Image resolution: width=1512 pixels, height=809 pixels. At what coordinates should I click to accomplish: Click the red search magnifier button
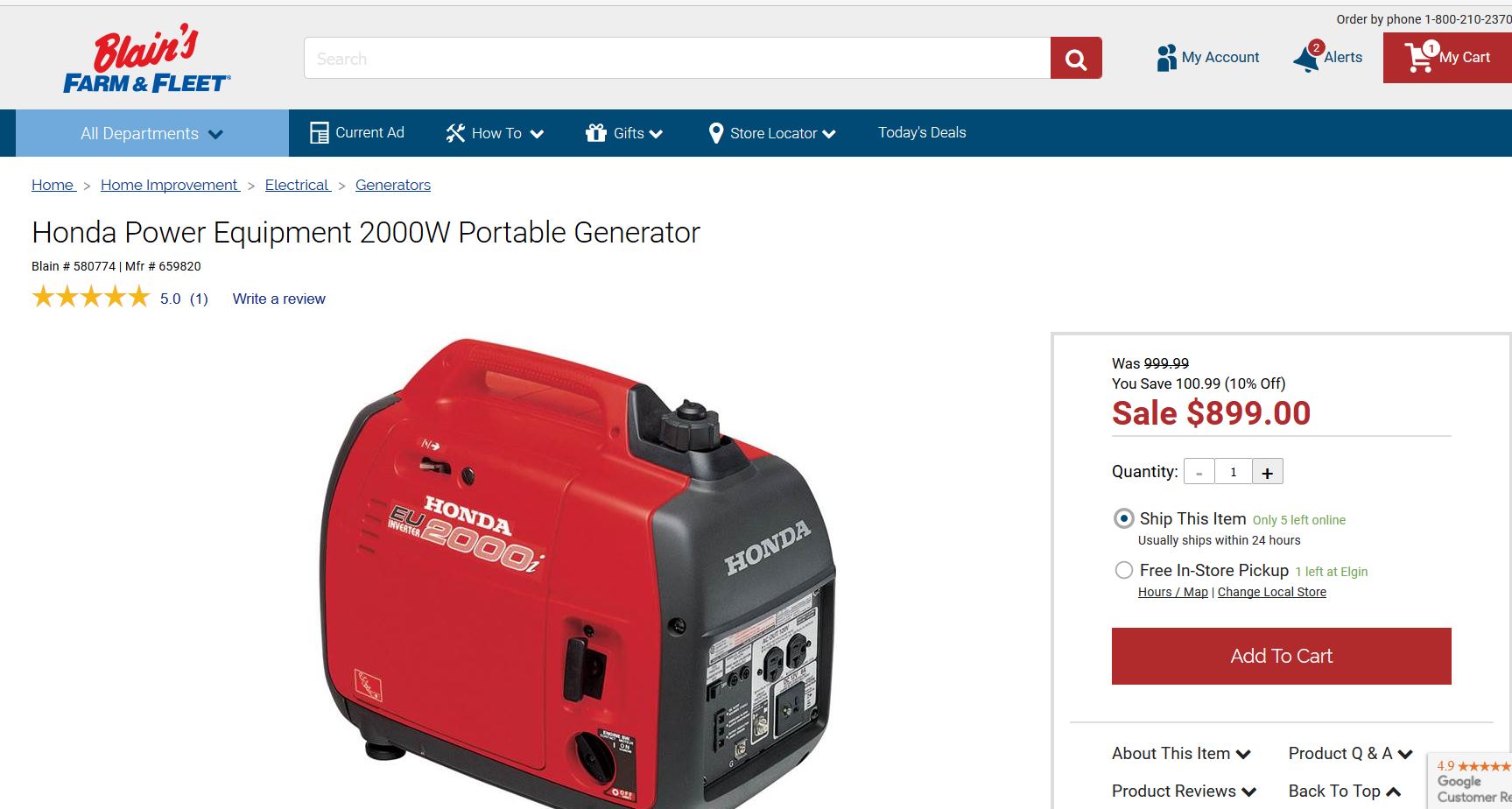click(1076, 59)
